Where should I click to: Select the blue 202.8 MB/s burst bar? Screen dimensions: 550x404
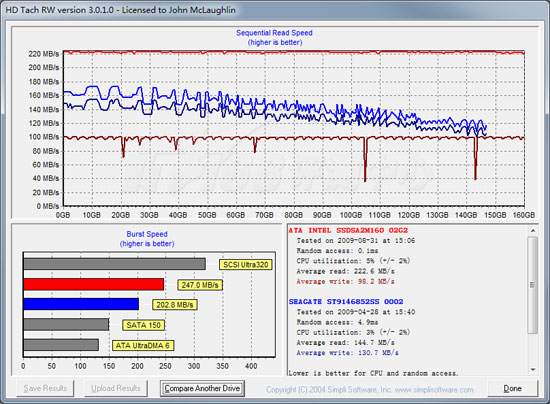click(x=81, y=304)
